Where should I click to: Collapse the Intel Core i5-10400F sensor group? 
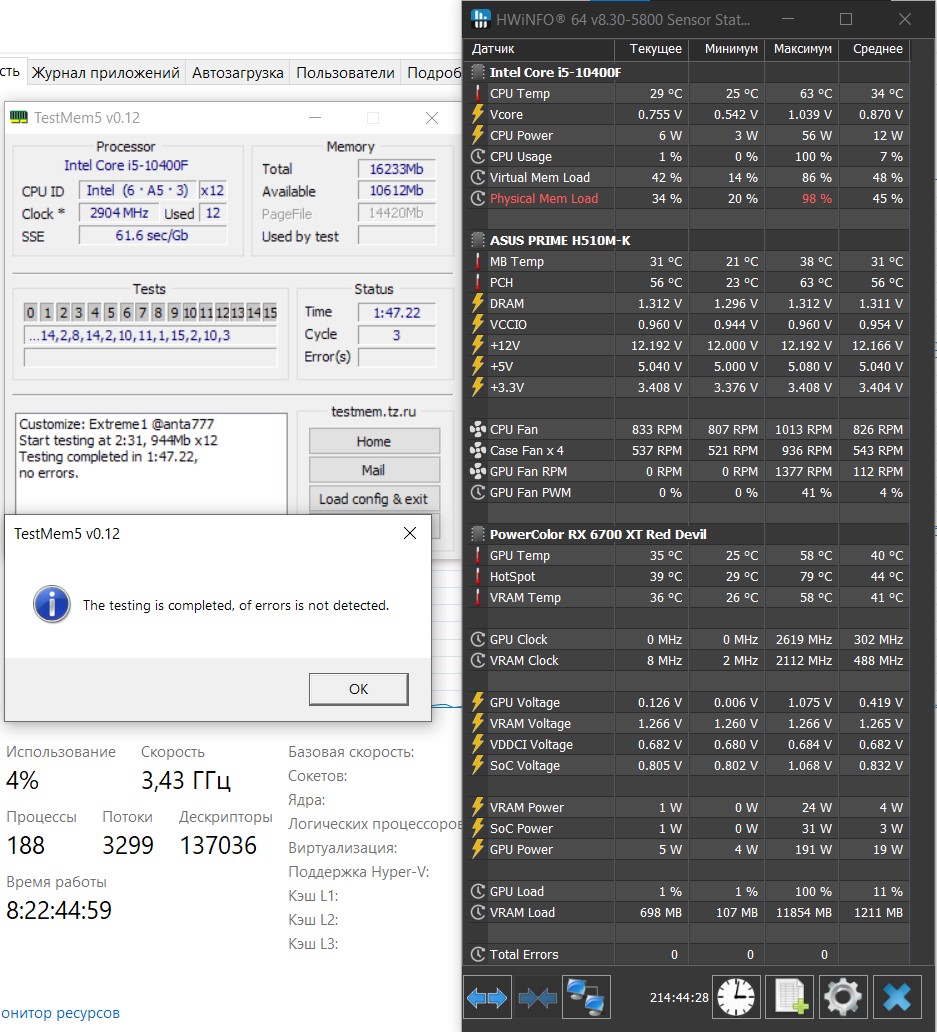coord(555,72)
